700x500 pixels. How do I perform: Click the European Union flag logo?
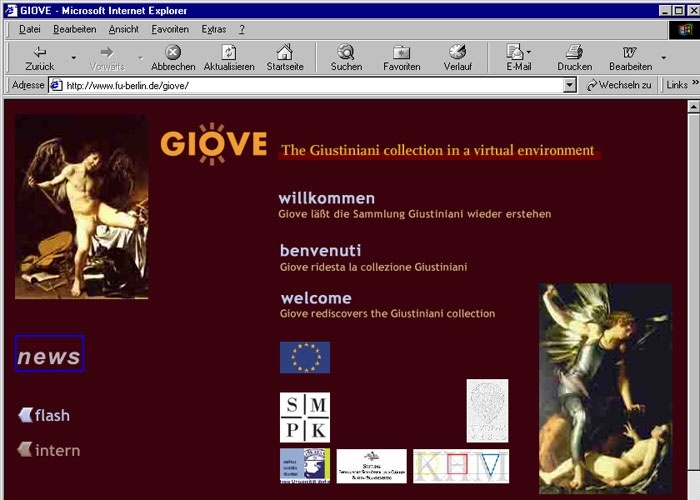[x=305, y=357]
